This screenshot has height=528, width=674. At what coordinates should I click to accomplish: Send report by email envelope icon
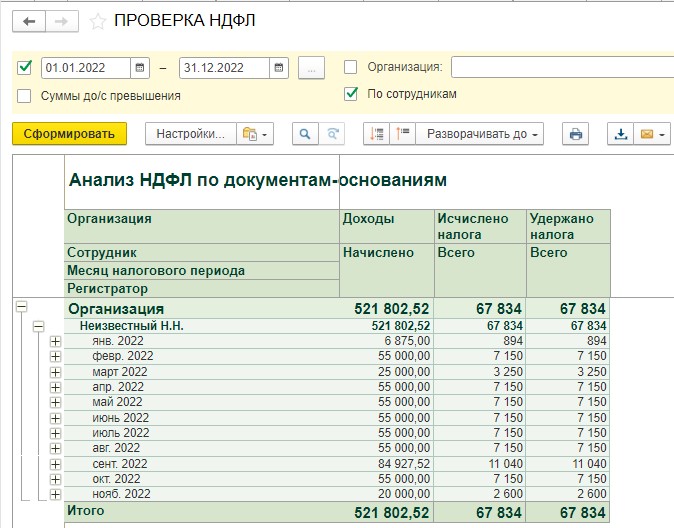646,134
